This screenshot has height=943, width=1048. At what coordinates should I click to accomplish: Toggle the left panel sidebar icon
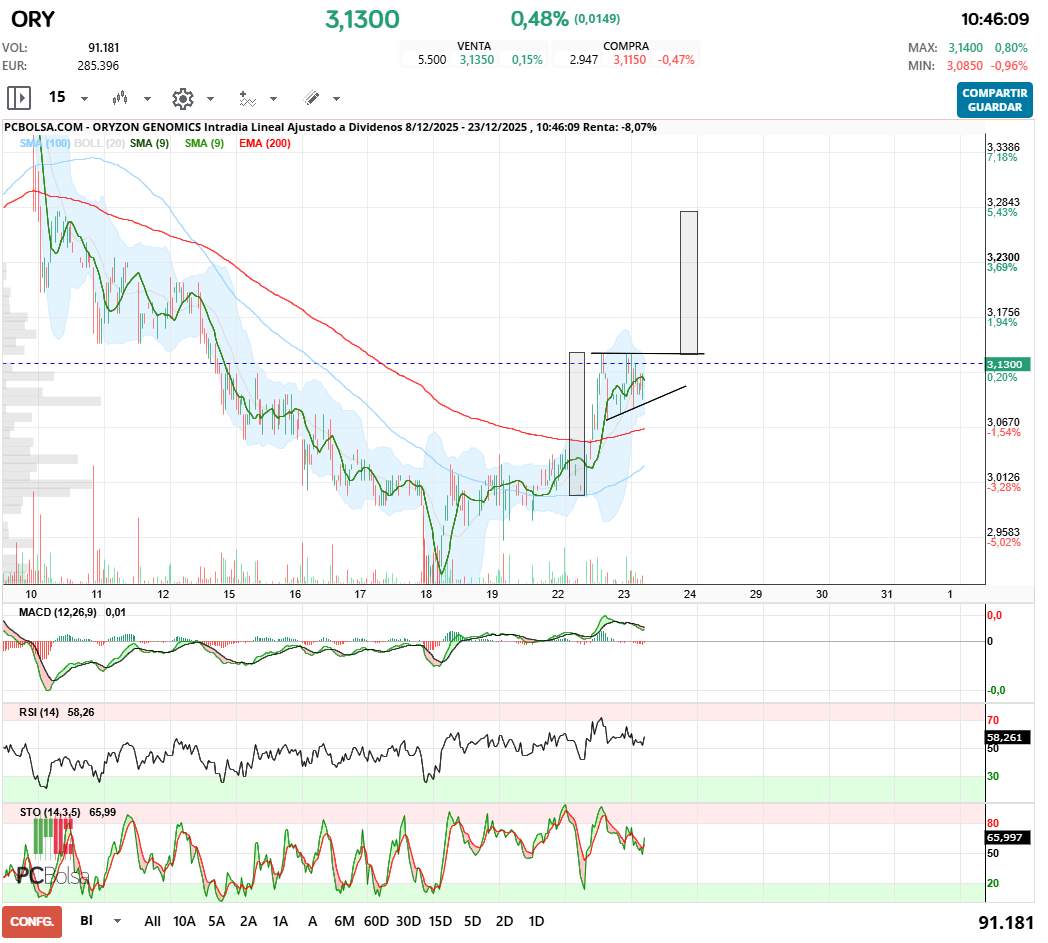pyautogui.click(x=18, y=97)
